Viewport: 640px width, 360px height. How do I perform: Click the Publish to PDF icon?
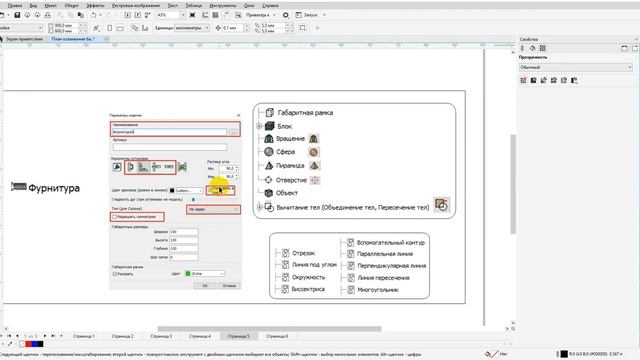point(148,15)
